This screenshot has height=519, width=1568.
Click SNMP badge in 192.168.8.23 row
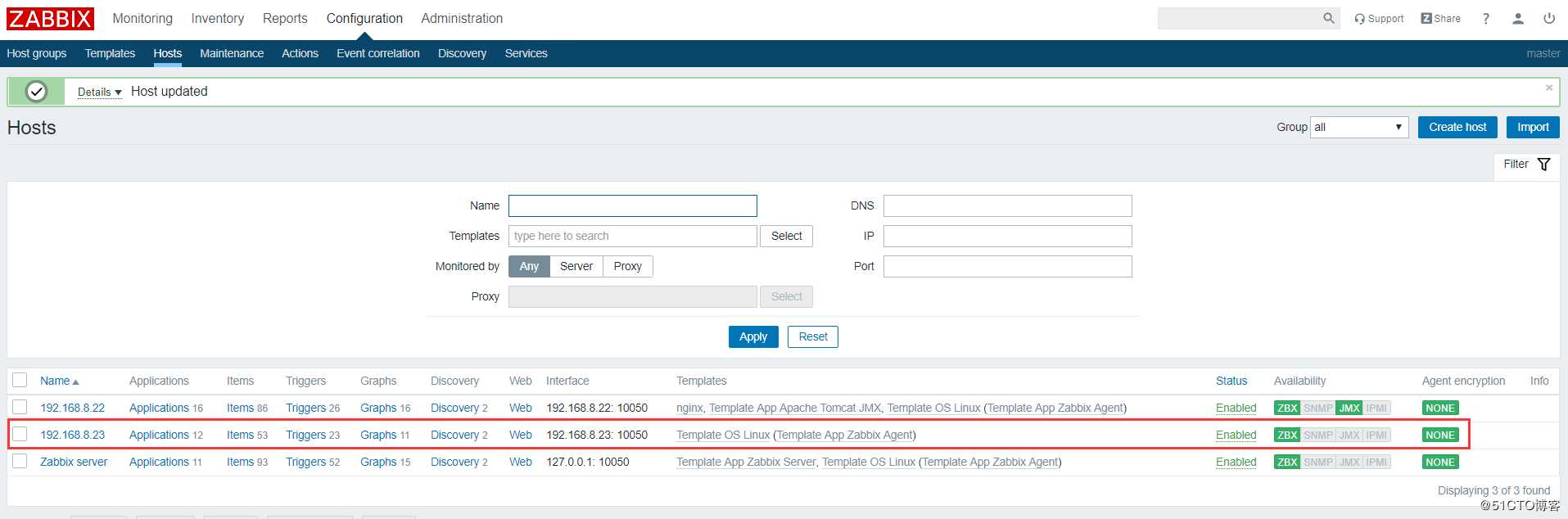(1318, 435)
